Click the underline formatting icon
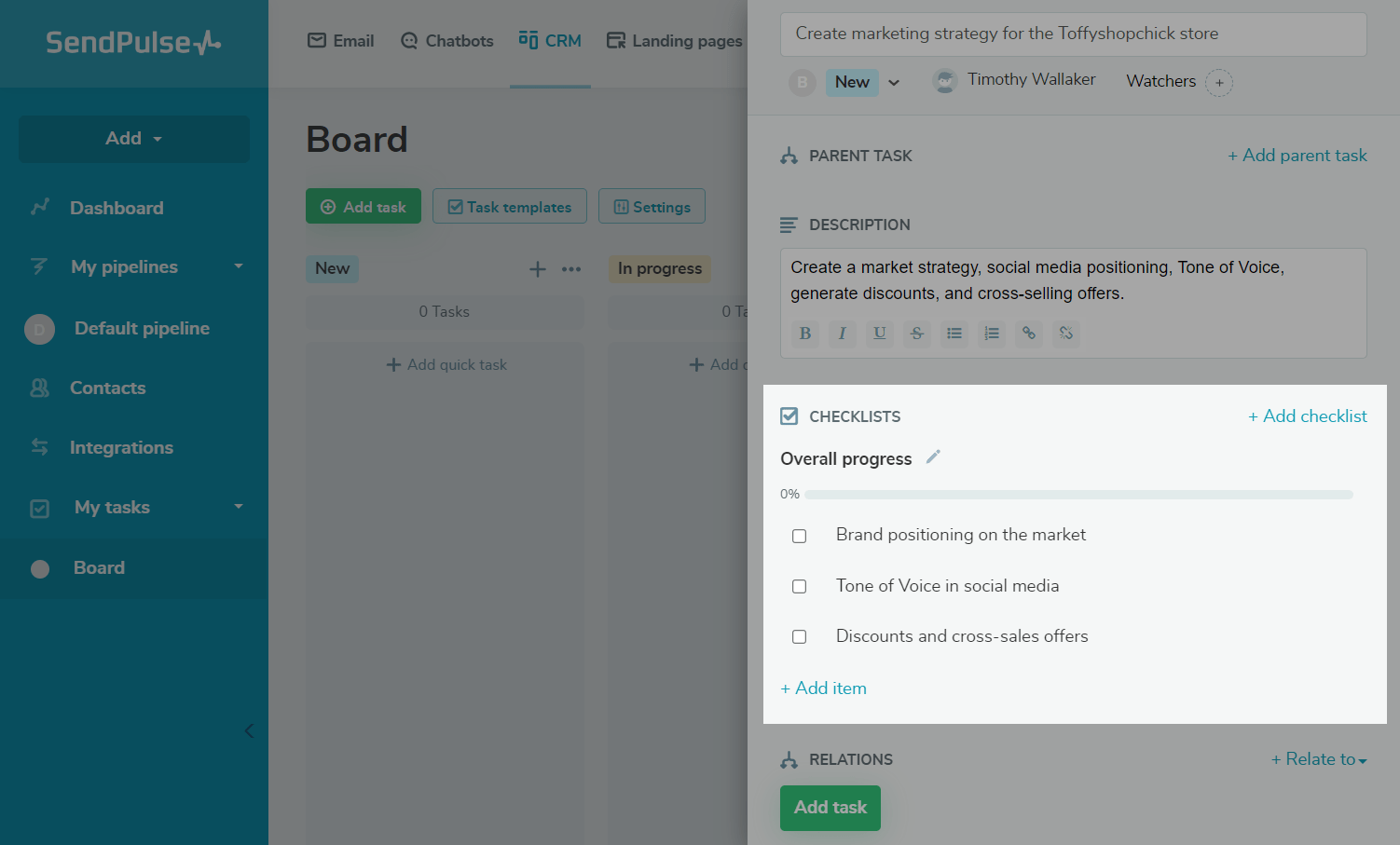Screen dimensions: 1400x845 coord(880,334)
